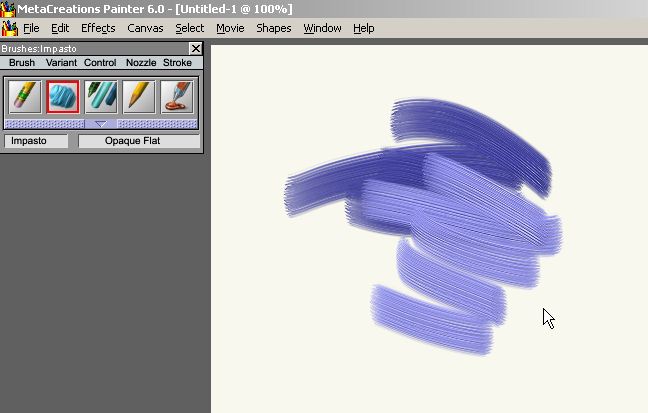Open the Movie menu

pyautogui.click(x=230, y=28)
